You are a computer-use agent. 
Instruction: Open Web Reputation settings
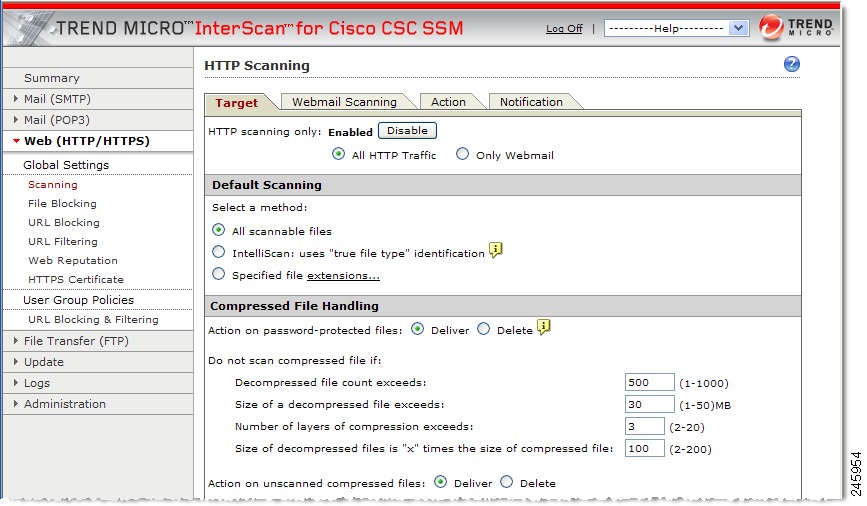(x=73, y=260)
